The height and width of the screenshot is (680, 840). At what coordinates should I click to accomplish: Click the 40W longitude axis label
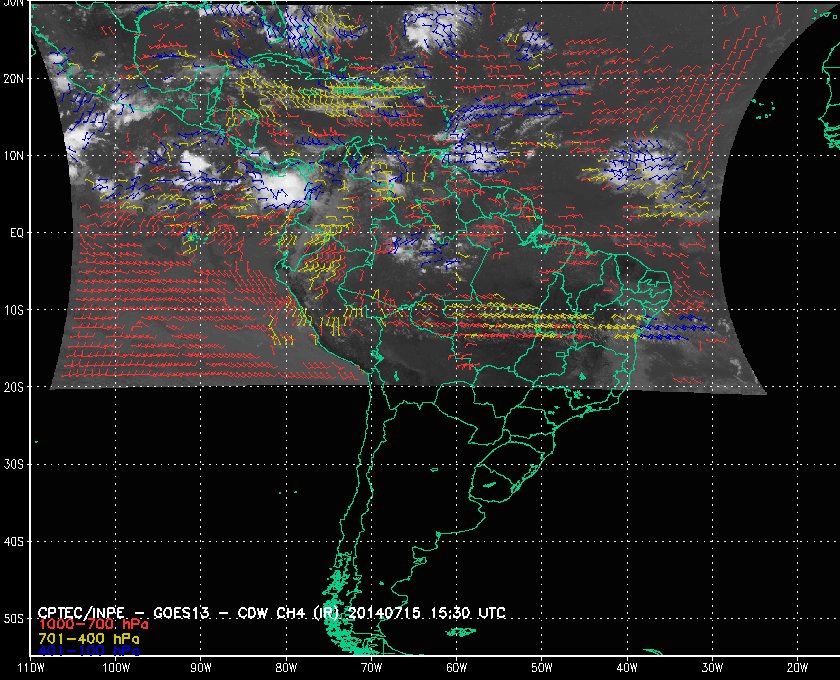[627, 668]
